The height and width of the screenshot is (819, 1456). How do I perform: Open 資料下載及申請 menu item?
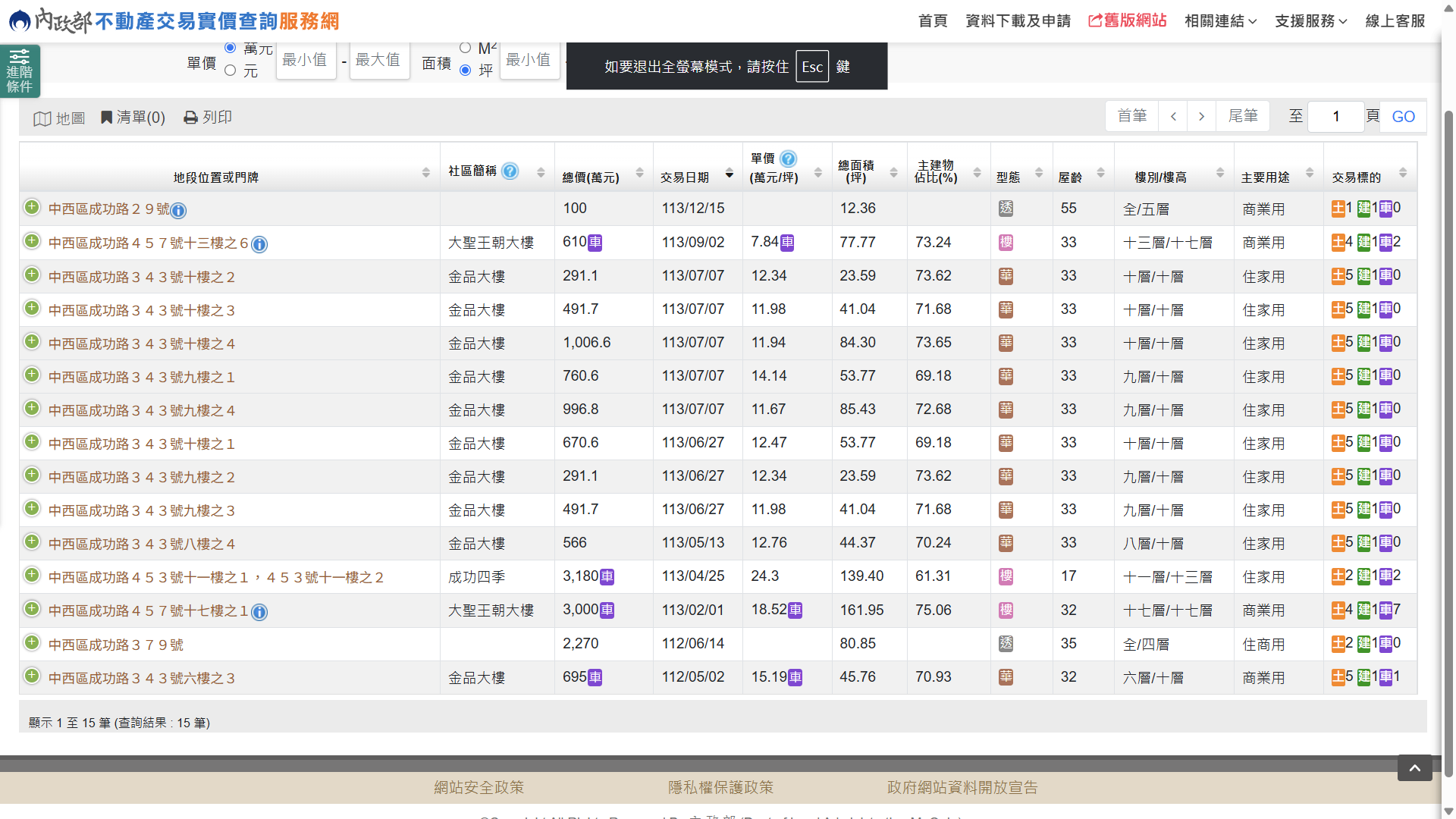pos(1018,21)
